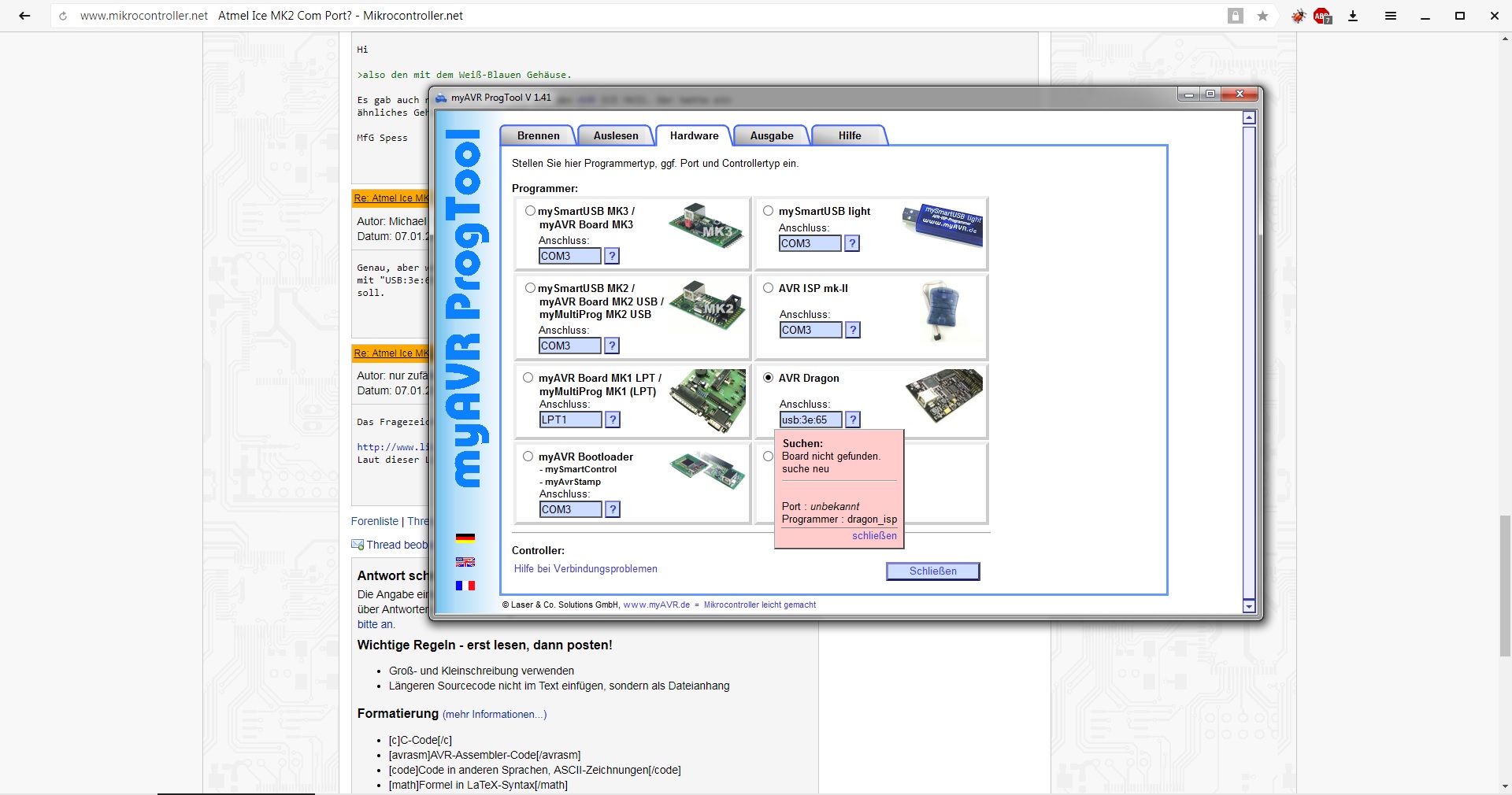Click schließen link in Suchen popup

pyautogui.click(x=874, y=536)
